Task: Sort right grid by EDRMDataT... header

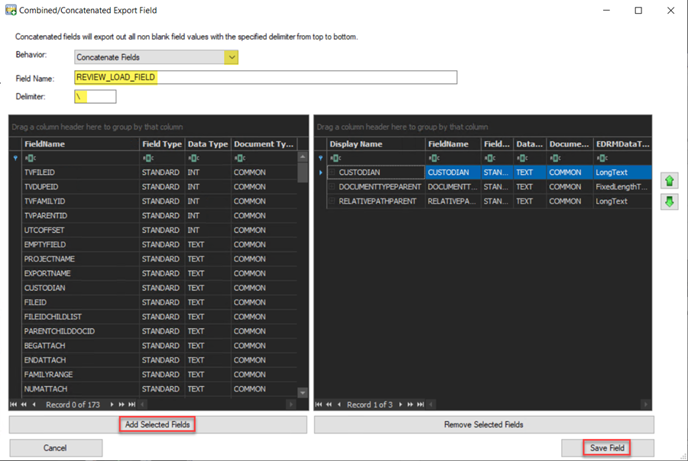Action: coord(622,144)
